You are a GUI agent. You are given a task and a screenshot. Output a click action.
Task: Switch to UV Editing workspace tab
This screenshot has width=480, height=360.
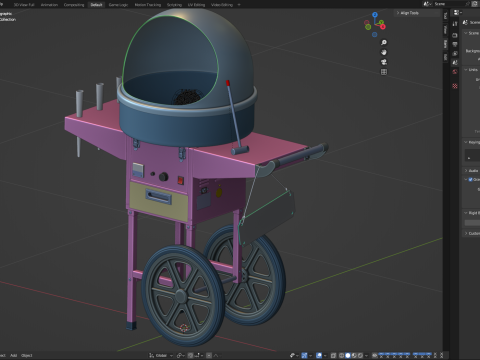click(196, 5)
